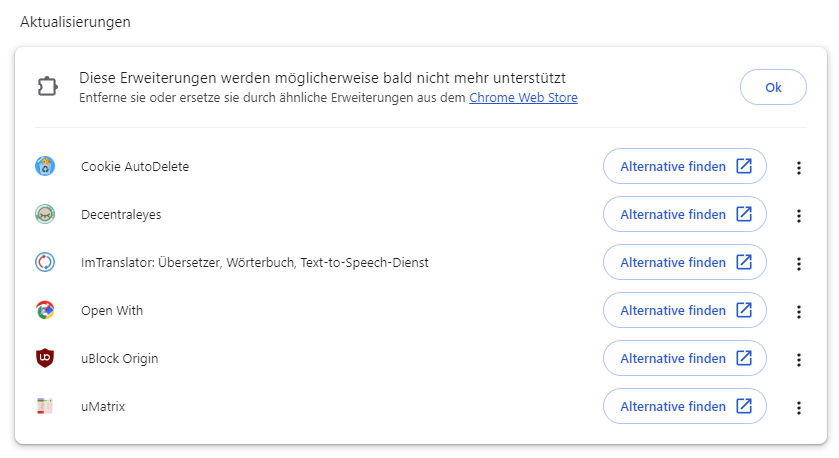This screenshot has height=458, width=839.
Task: Click the Cookie AutoDelete extension icon
Action: point(45,167)
